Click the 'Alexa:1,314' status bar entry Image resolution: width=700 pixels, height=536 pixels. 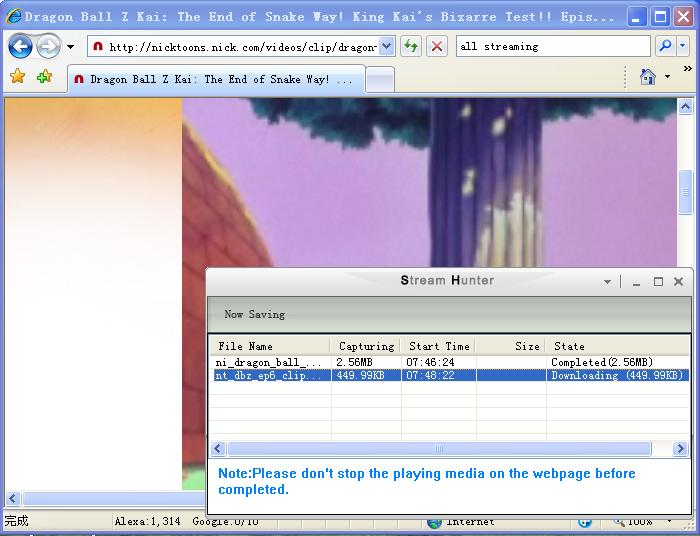pyautogui.click(x=147, y=521)
